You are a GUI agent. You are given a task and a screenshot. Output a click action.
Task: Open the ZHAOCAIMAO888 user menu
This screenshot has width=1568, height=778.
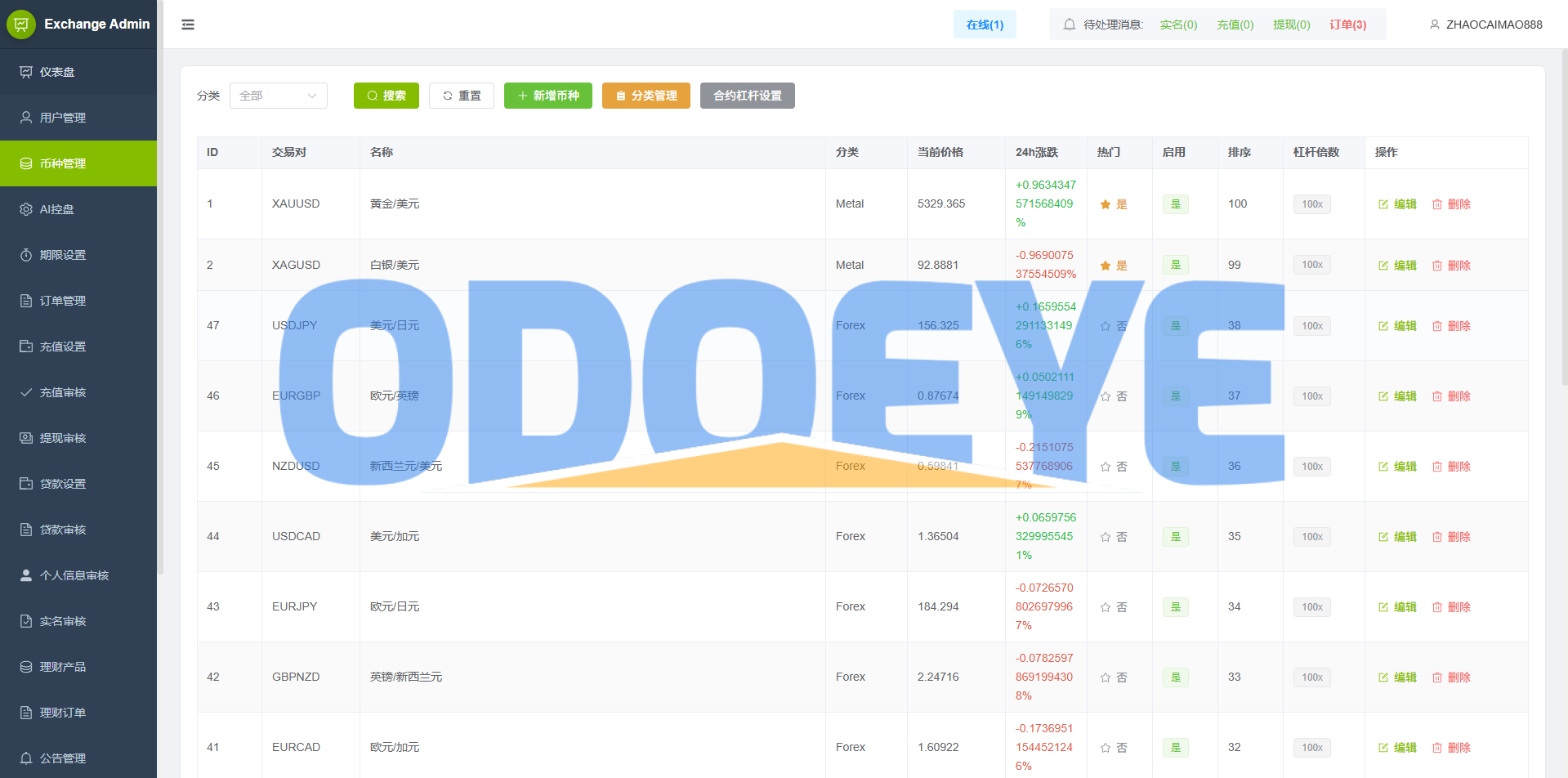pos(1485,25)
